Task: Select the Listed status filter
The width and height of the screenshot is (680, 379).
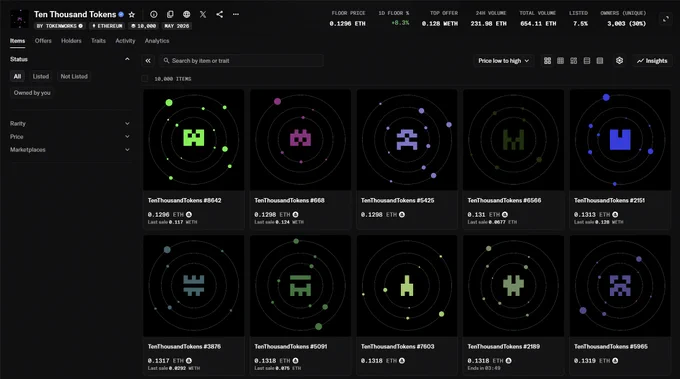Action: click(x=41, y=76)
